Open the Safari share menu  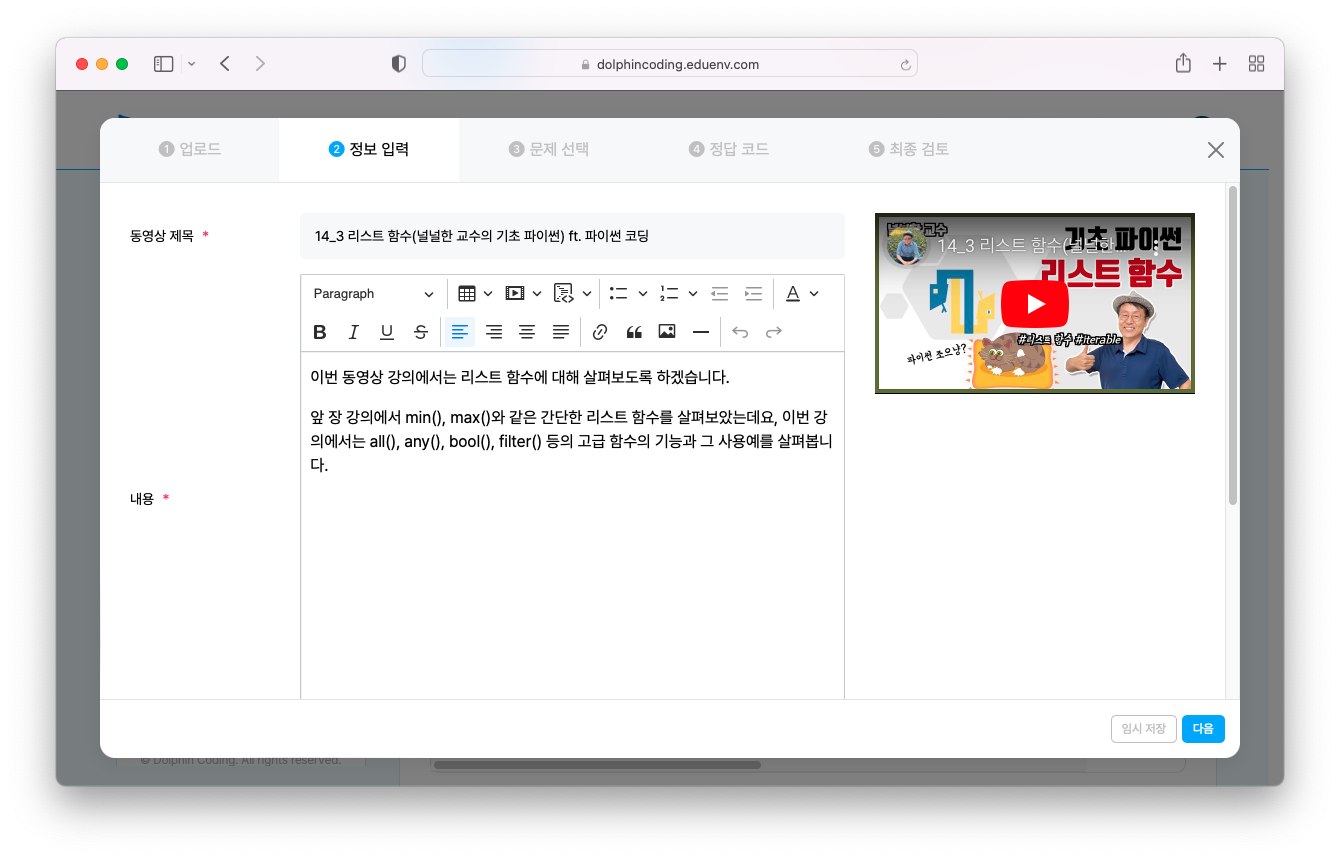1183,63
